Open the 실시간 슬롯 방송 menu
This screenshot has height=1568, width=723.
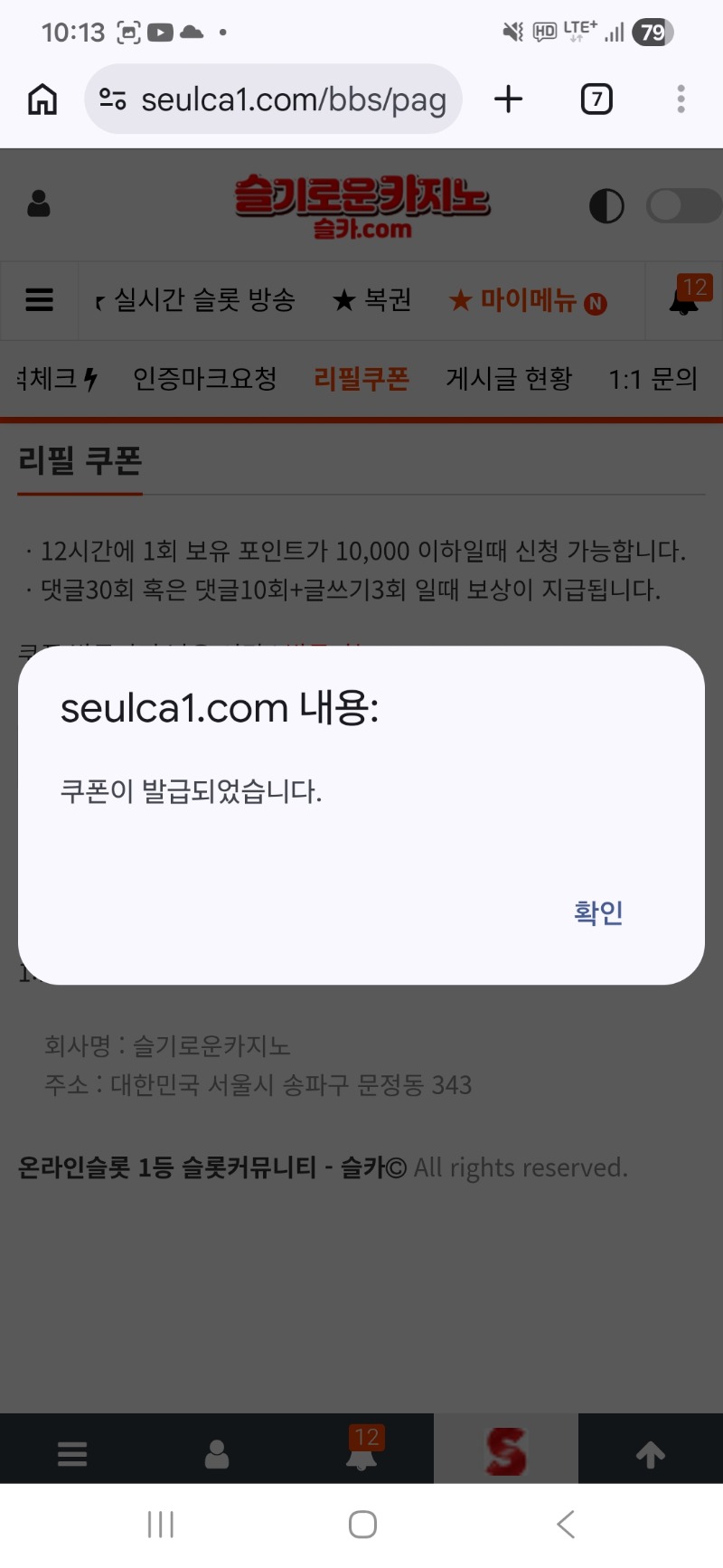(204, 299)
